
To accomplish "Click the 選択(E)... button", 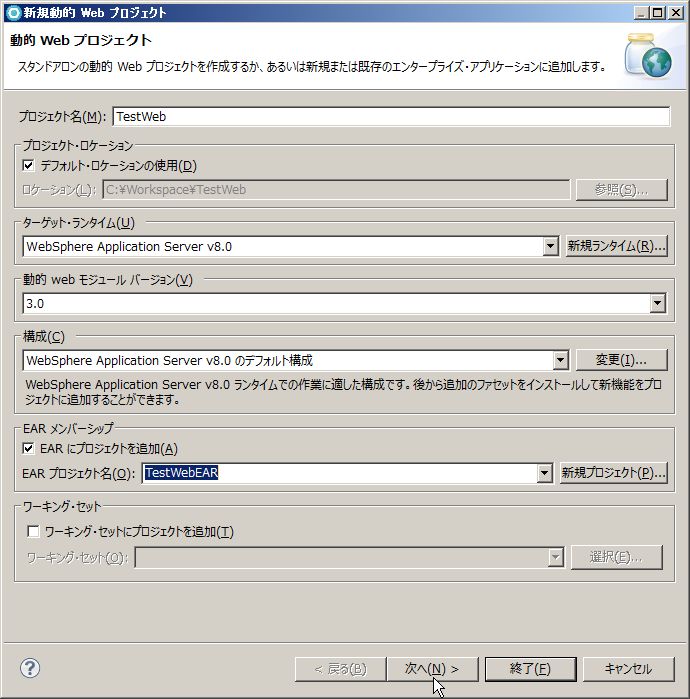I will point(616,557).
